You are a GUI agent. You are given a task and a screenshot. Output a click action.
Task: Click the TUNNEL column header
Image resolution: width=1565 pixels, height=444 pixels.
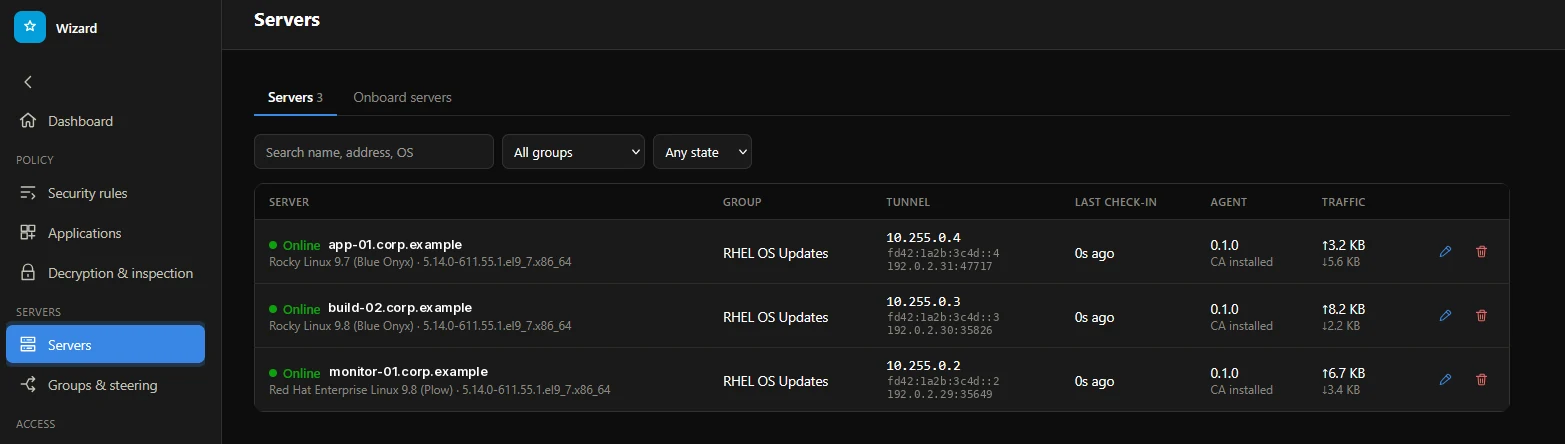point(908,202)
